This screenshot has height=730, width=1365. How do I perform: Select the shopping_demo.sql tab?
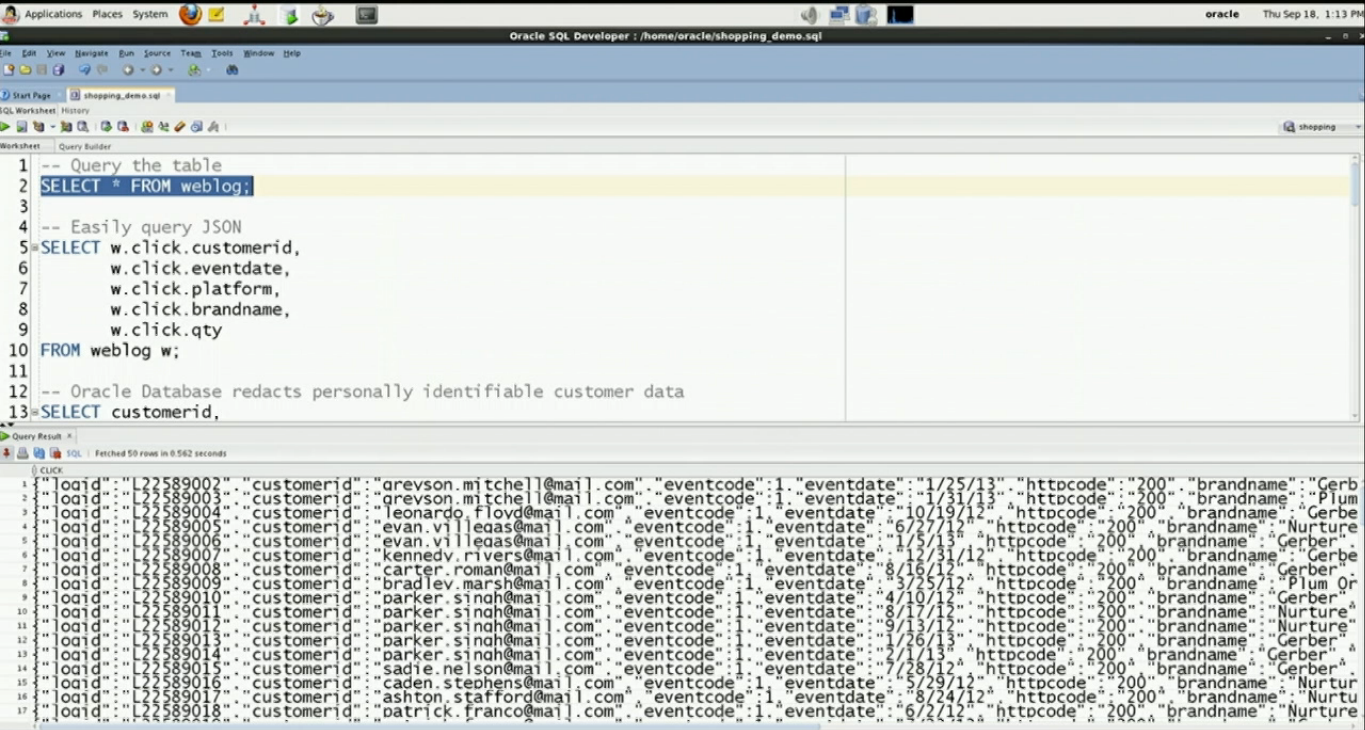pos(119,95)
